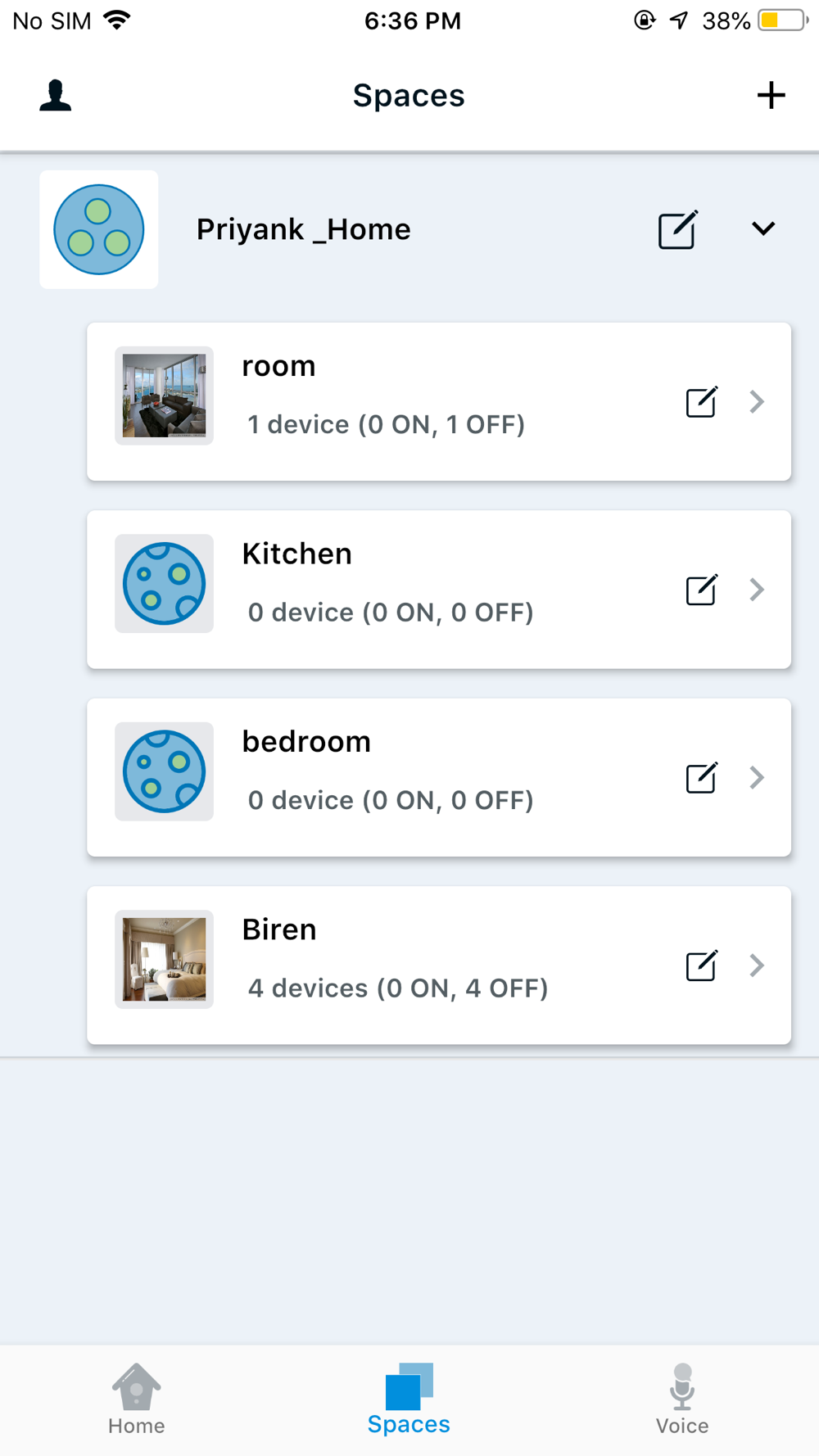Select the bedroom device count text
Viewport: 819px width, 1456px height.
point(391,800)
